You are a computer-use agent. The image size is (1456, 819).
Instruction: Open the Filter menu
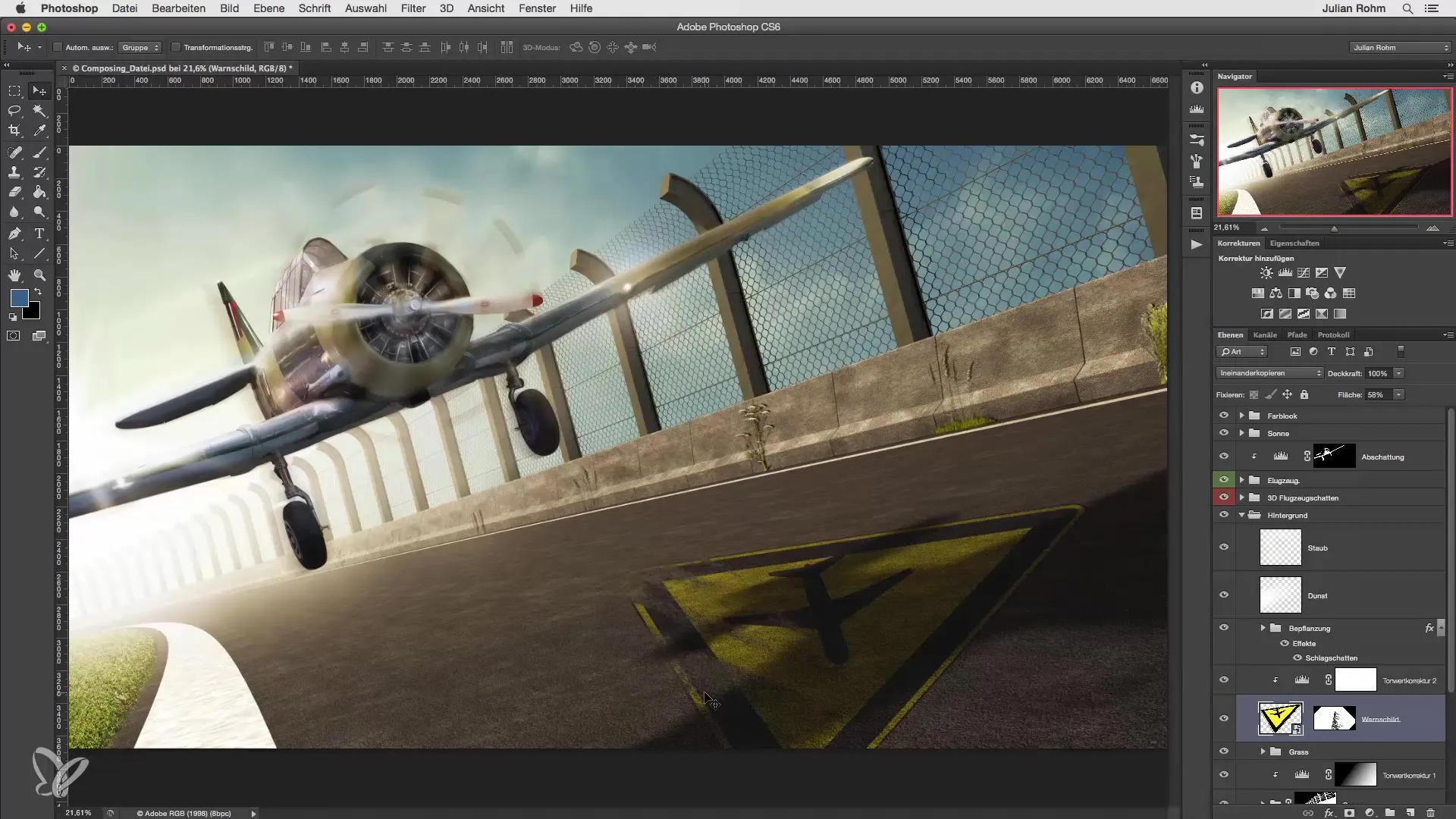(x=413, y=8)
